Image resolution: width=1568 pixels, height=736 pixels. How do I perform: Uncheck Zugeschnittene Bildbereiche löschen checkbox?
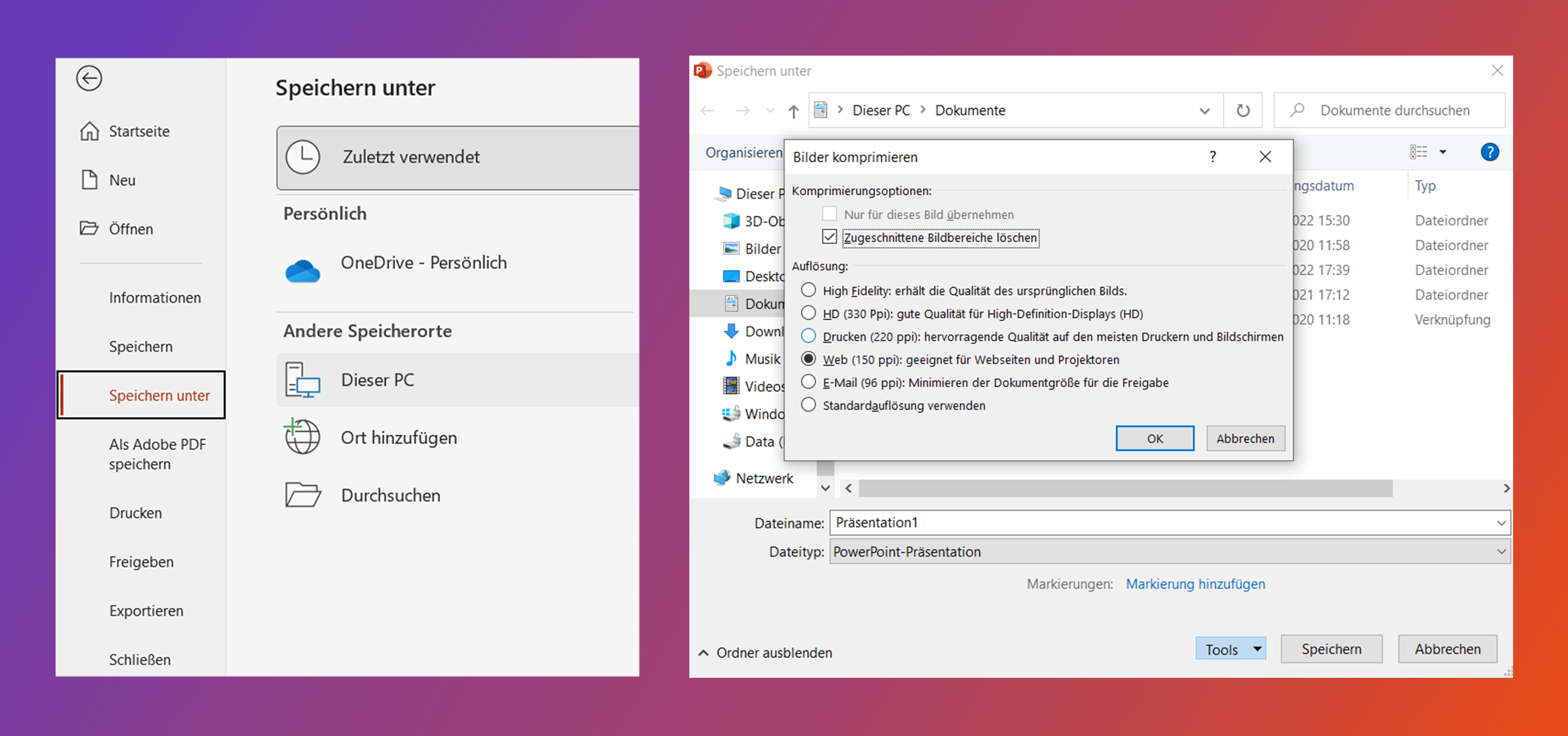(830, 237)
